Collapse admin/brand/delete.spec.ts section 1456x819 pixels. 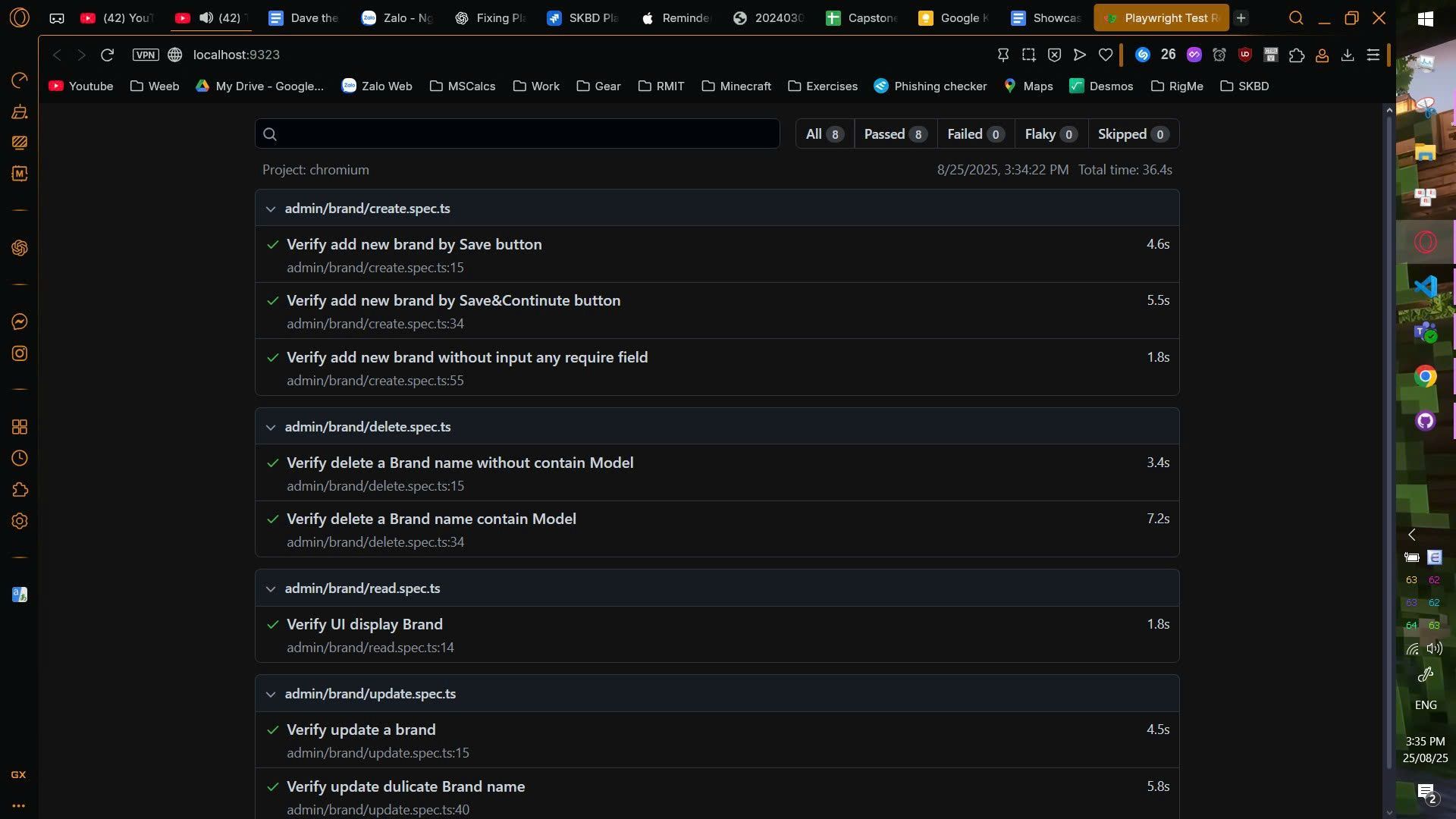[x=271, y=427]
